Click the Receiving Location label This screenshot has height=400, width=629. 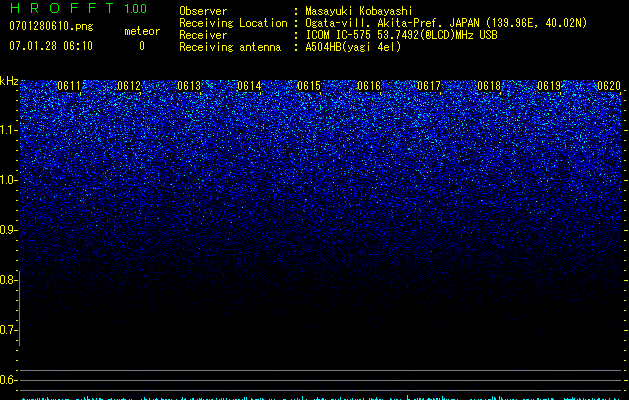point(233,23)
